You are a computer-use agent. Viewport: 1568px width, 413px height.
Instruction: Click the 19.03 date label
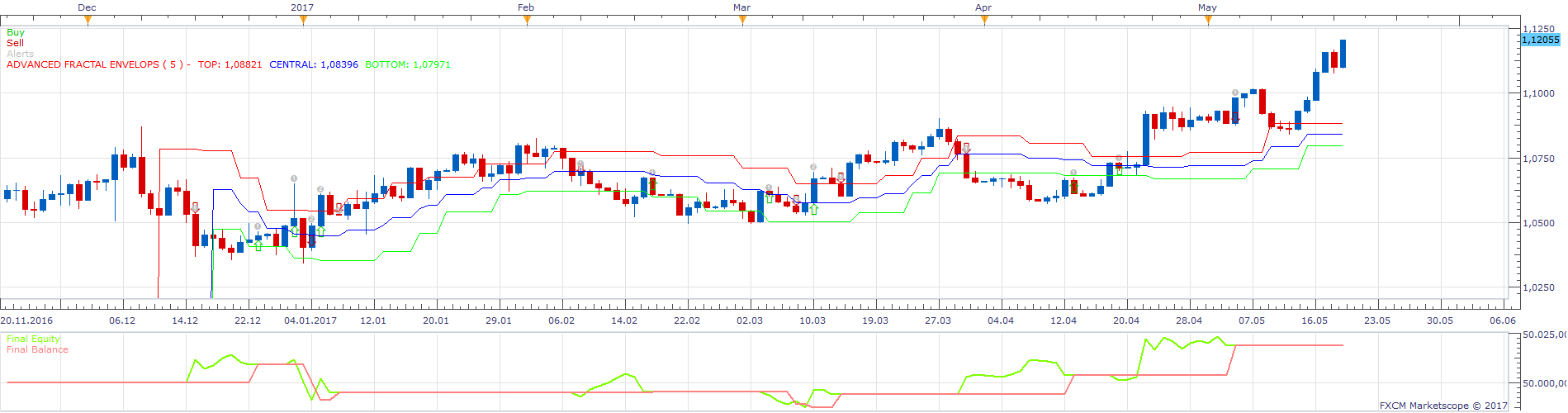pos(875,320)
